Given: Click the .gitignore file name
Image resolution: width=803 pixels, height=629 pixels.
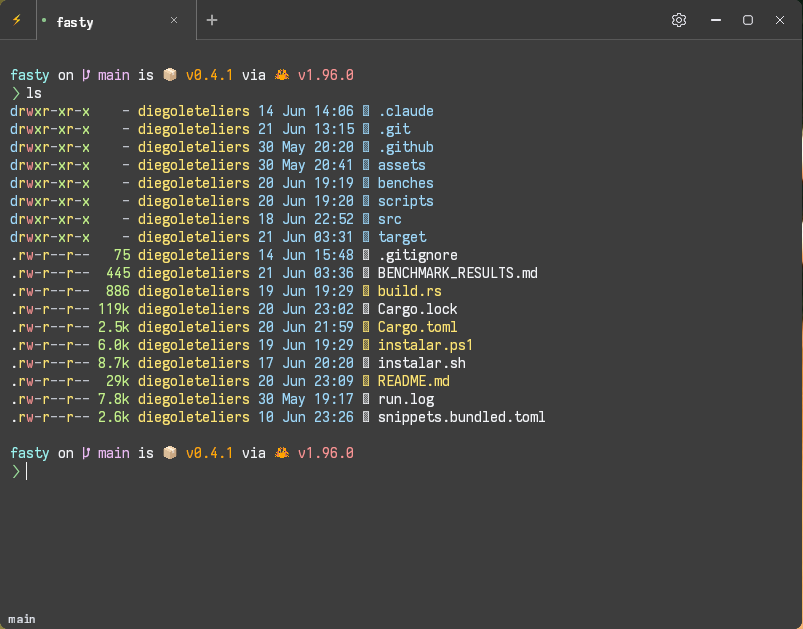Looking at the screenshot, I should 418,255.
